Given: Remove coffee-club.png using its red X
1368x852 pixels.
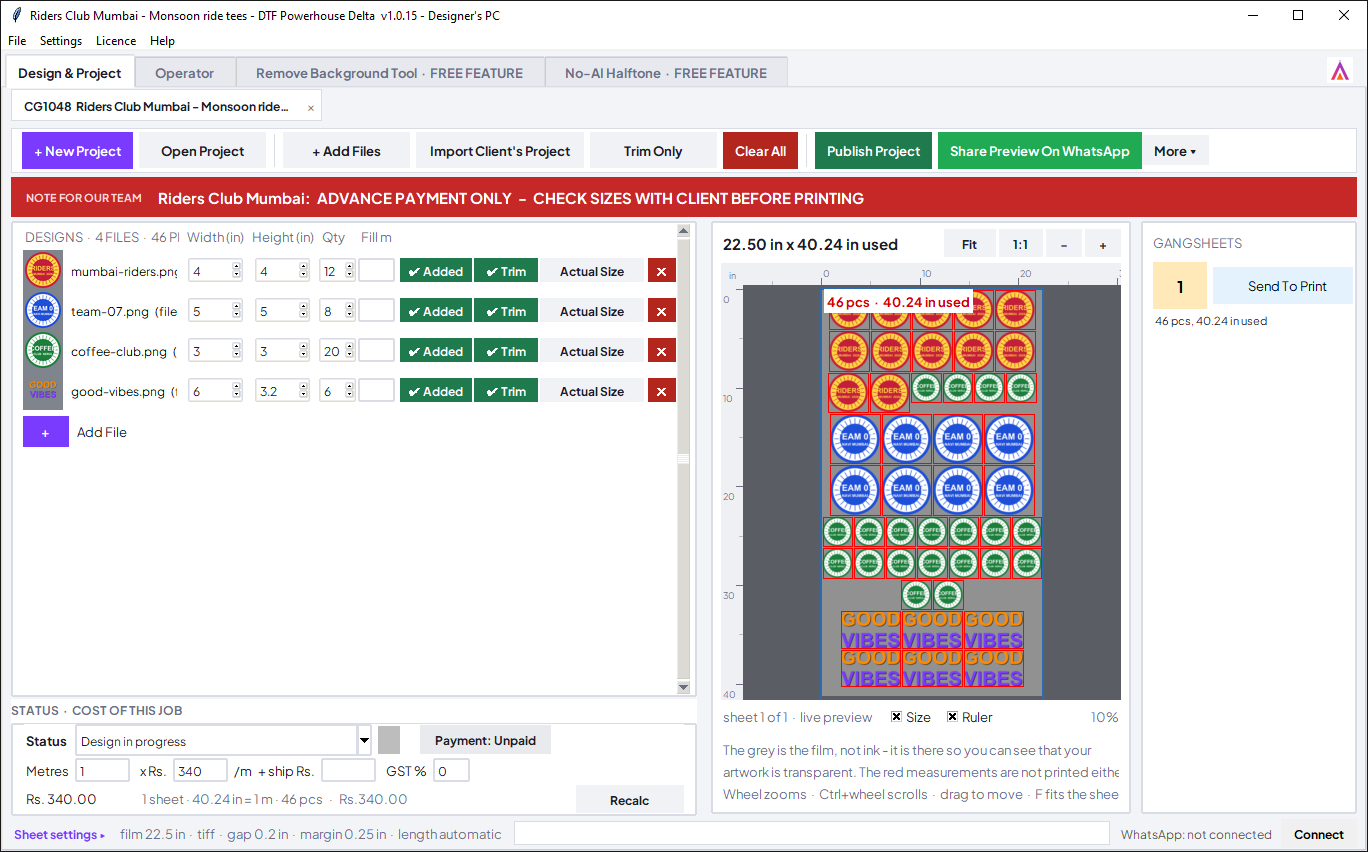Looking at the screenshot, I should (662, 351).
